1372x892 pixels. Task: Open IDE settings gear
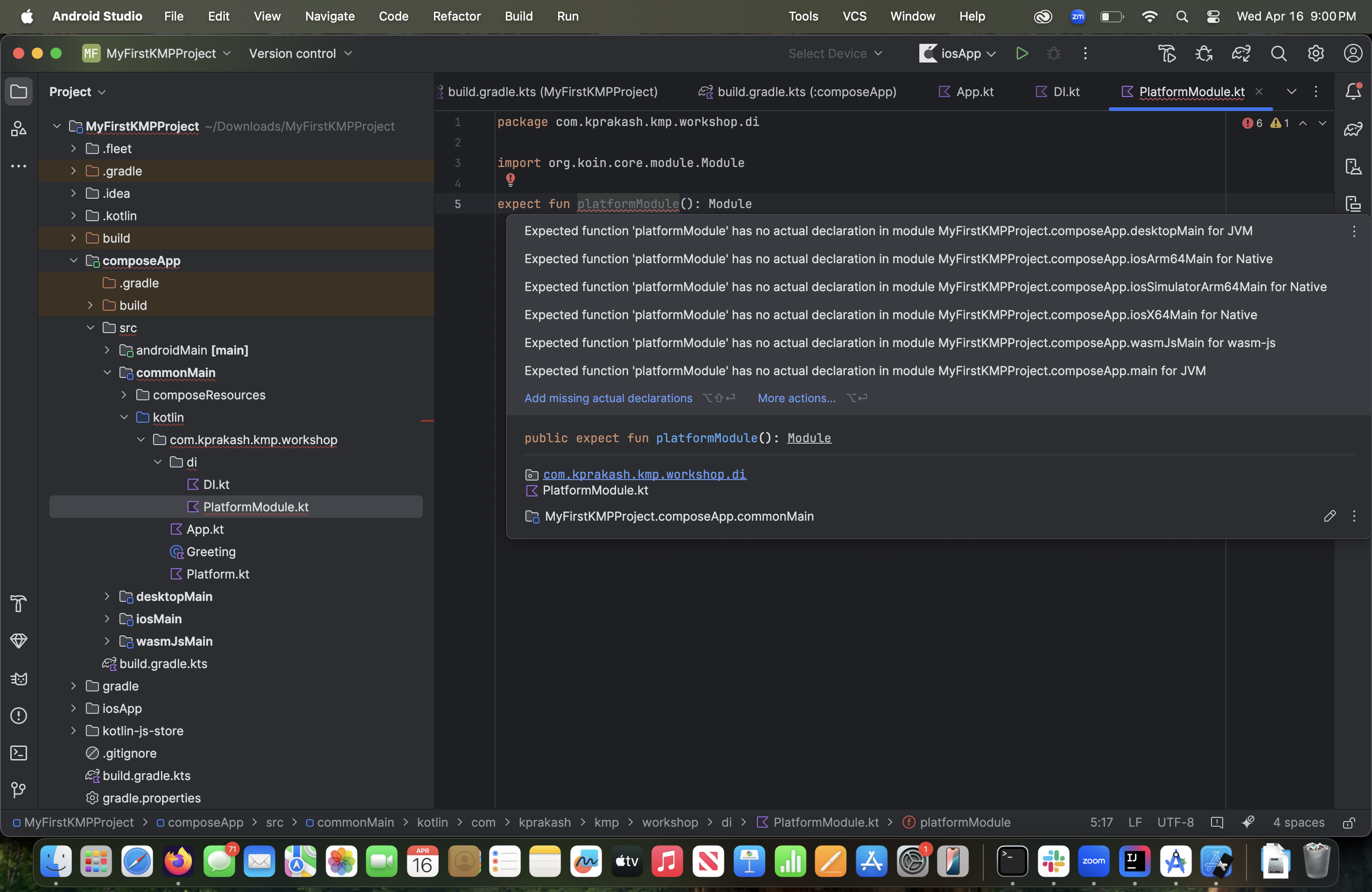1316,54
